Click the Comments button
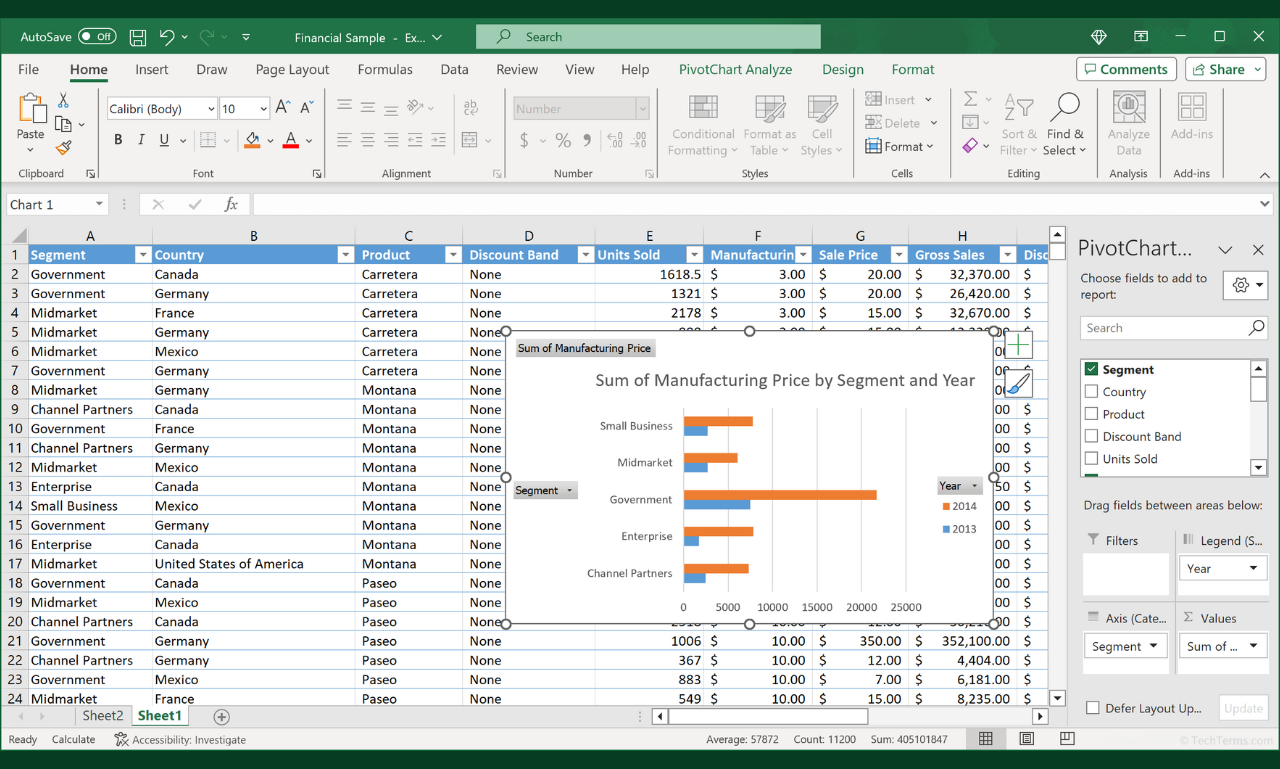Viewport: 1280px width, 769px height. tap(1126, 69)
